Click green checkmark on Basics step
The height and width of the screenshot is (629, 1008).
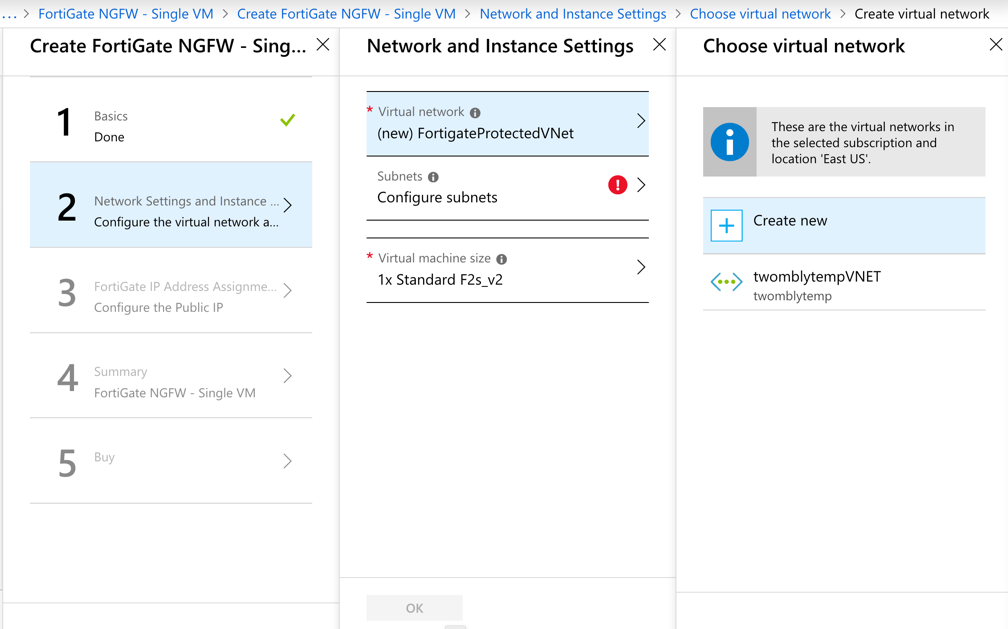tap(287, 120)
